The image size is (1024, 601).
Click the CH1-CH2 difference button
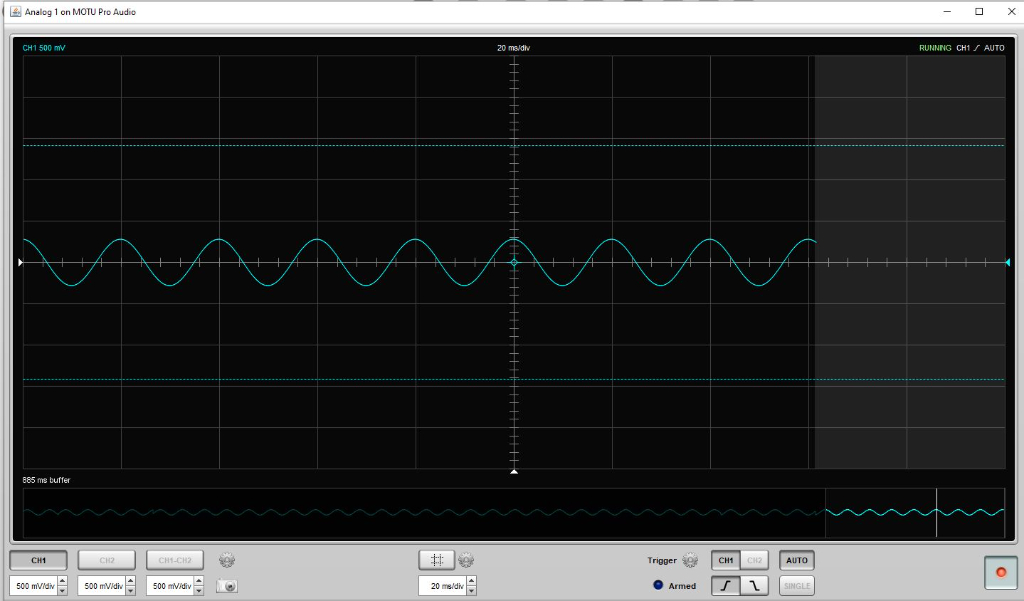(175, 560)
